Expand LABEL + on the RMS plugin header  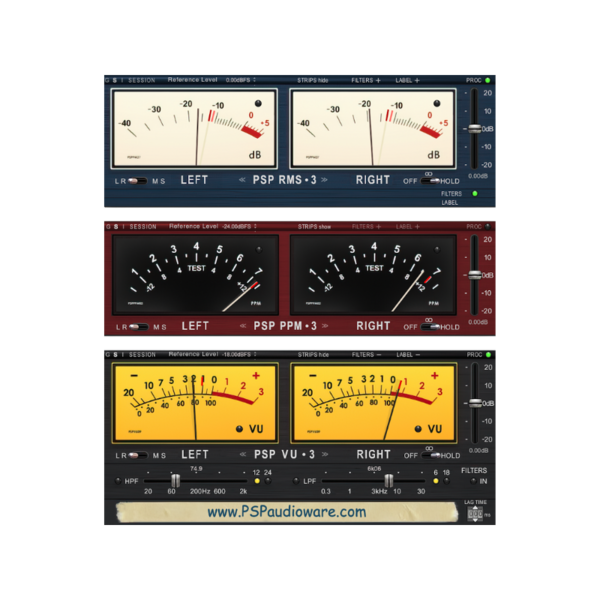(x=408, y=80)
